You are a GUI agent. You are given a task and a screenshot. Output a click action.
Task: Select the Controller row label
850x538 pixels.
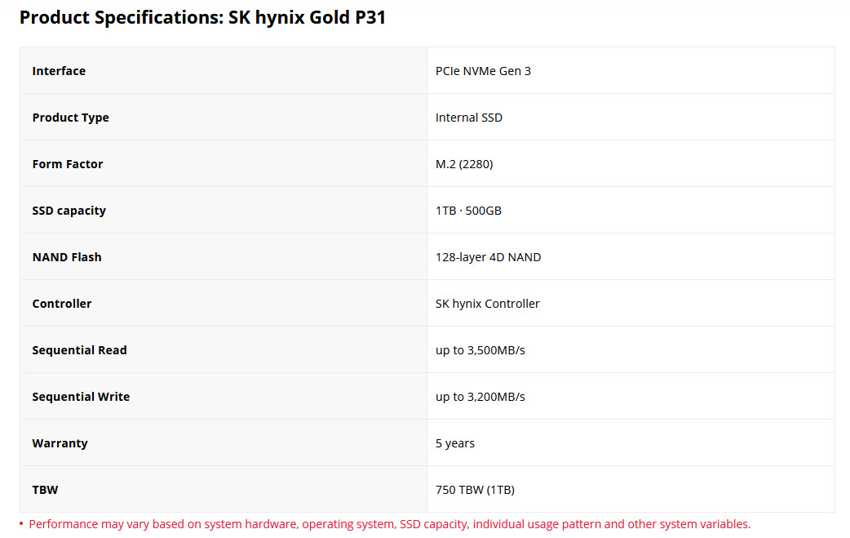[x=62, y=304]
